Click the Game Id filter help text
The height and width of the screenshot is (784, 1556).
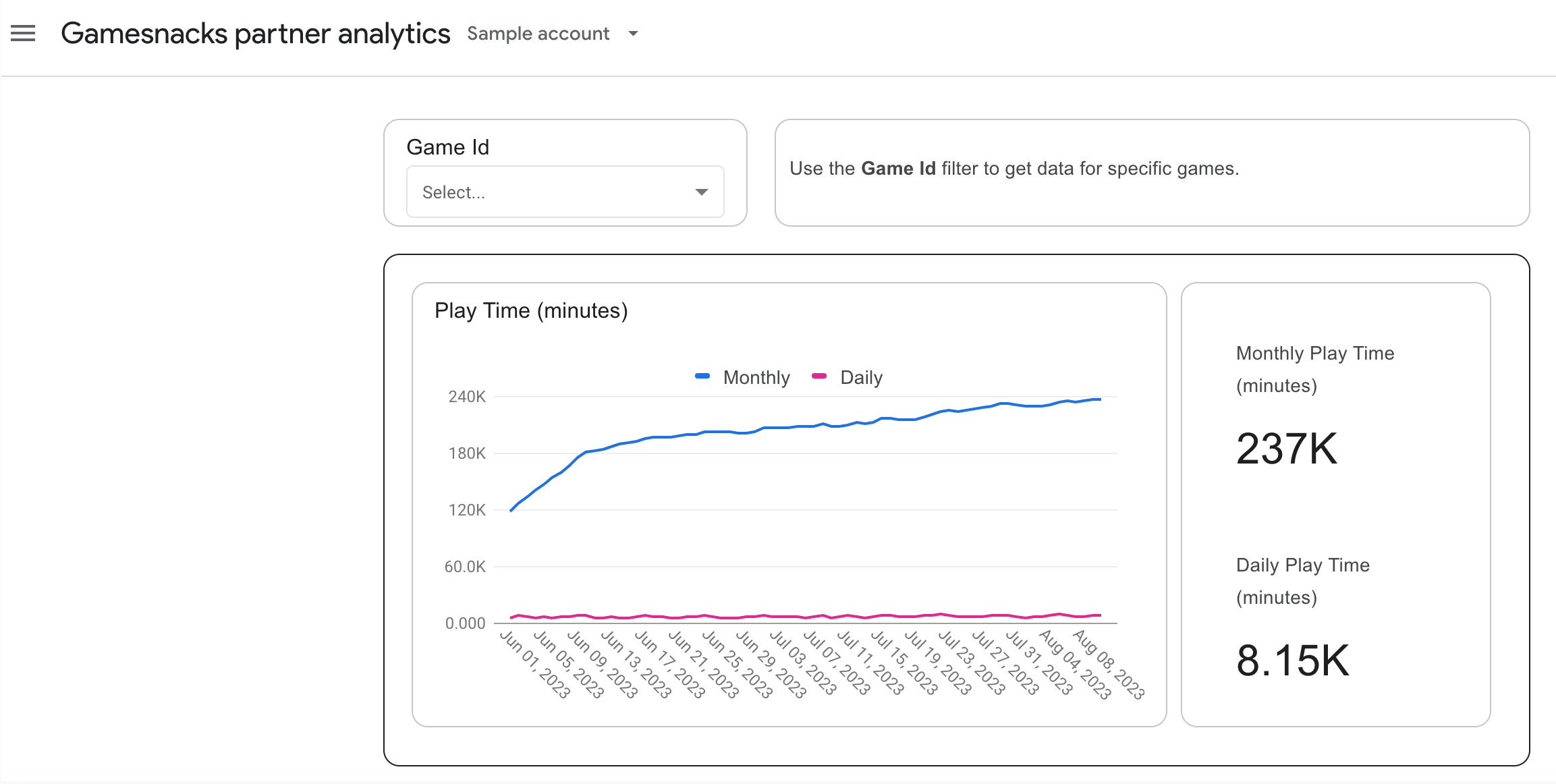[1014, 169]
